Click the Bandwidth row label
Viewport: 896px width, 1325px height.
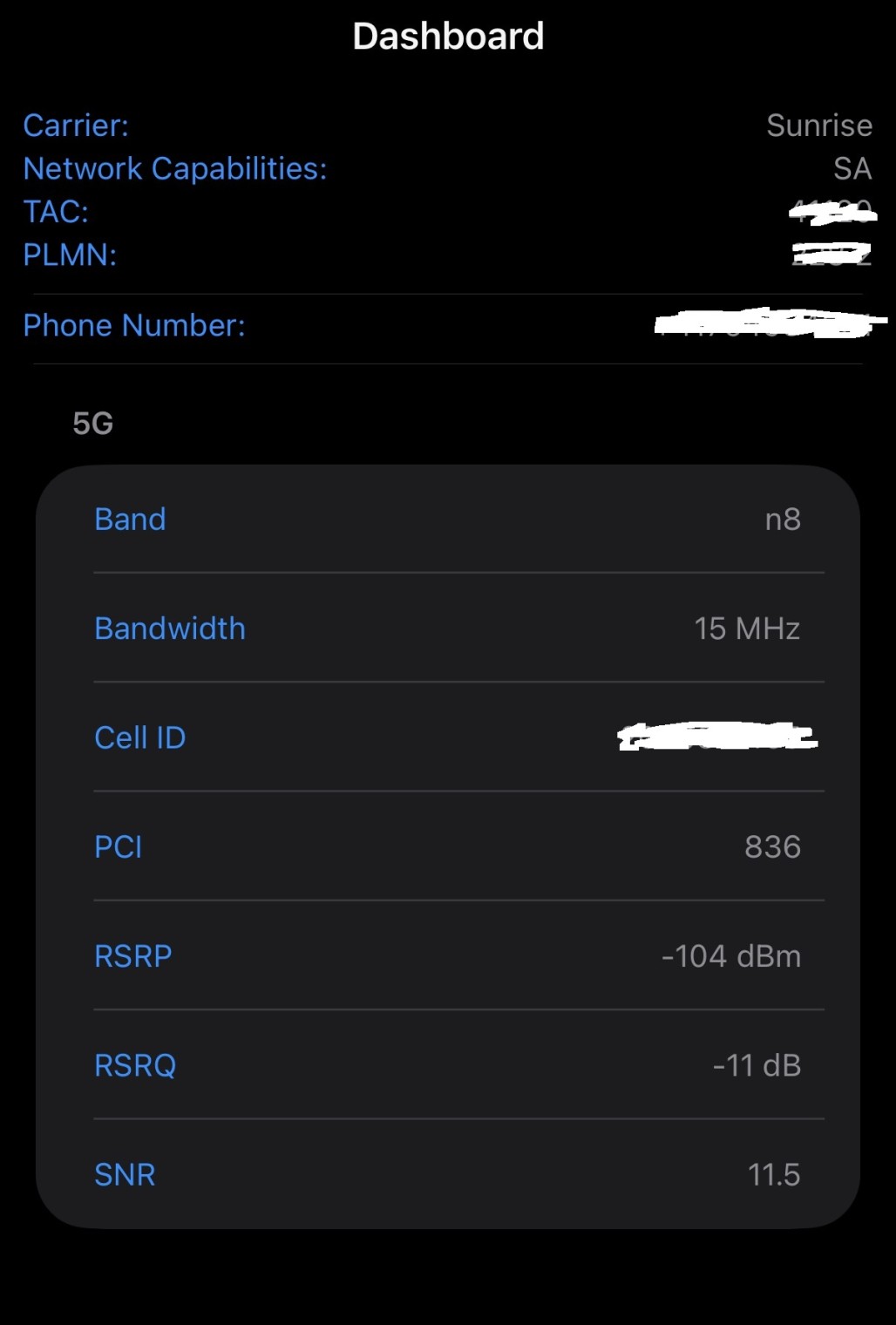[170, 629]
